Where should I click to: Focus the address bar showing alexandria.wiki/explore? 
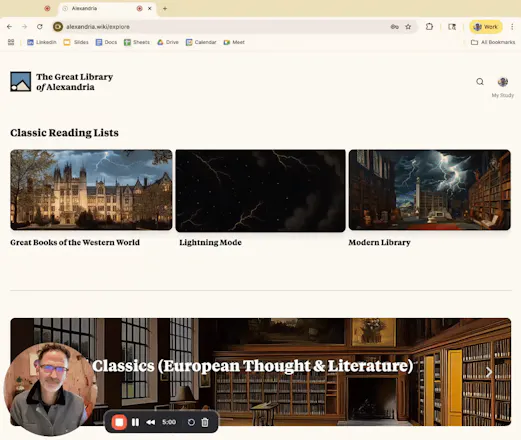(227, 27)
